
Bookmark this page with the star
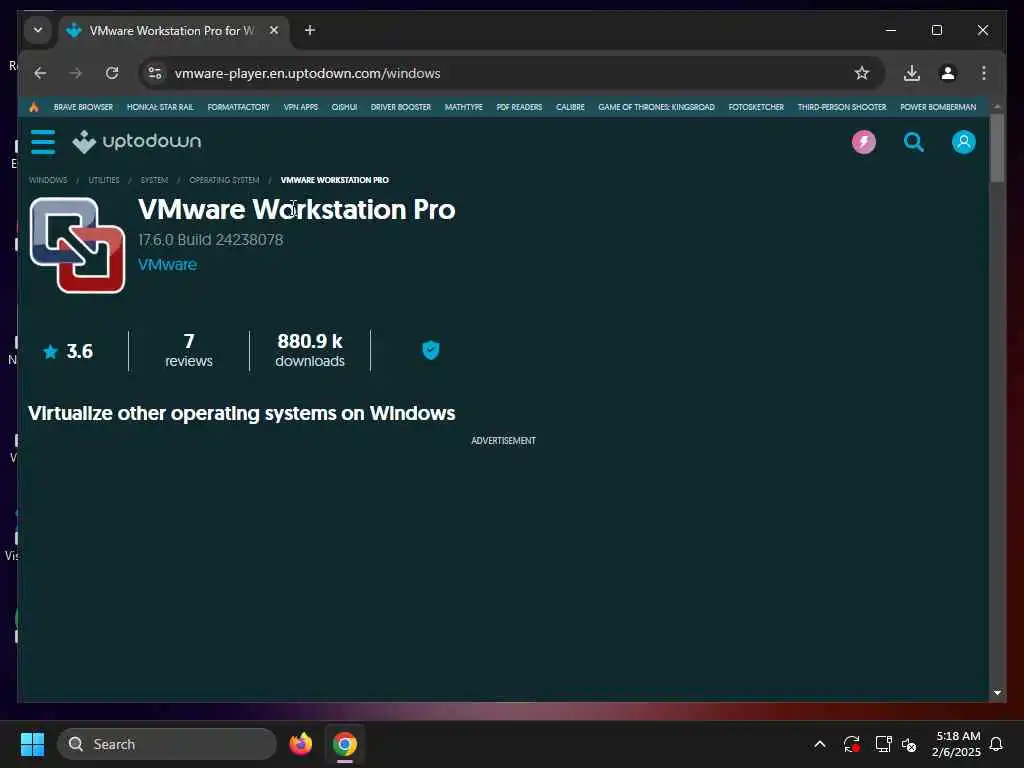(861, 73)
